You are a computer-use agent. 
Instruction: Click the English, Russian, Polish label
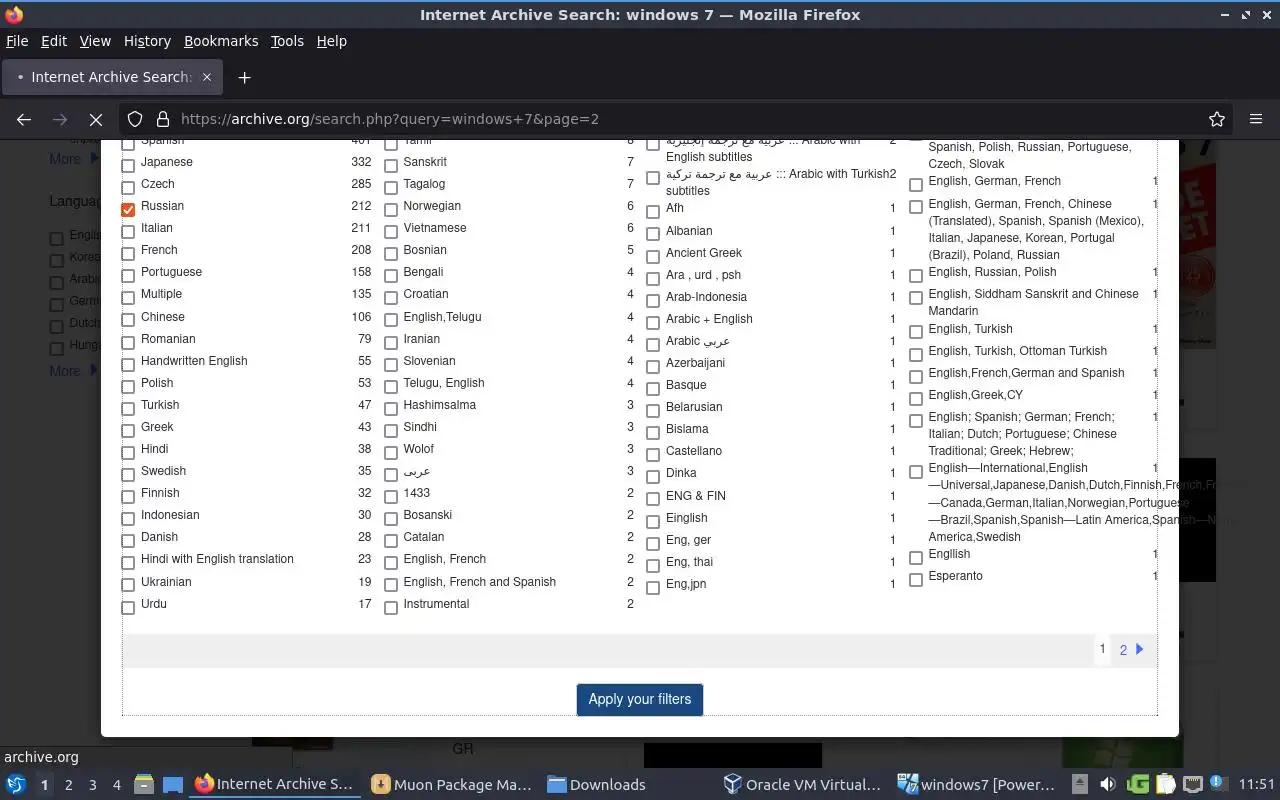coord(992,272)
